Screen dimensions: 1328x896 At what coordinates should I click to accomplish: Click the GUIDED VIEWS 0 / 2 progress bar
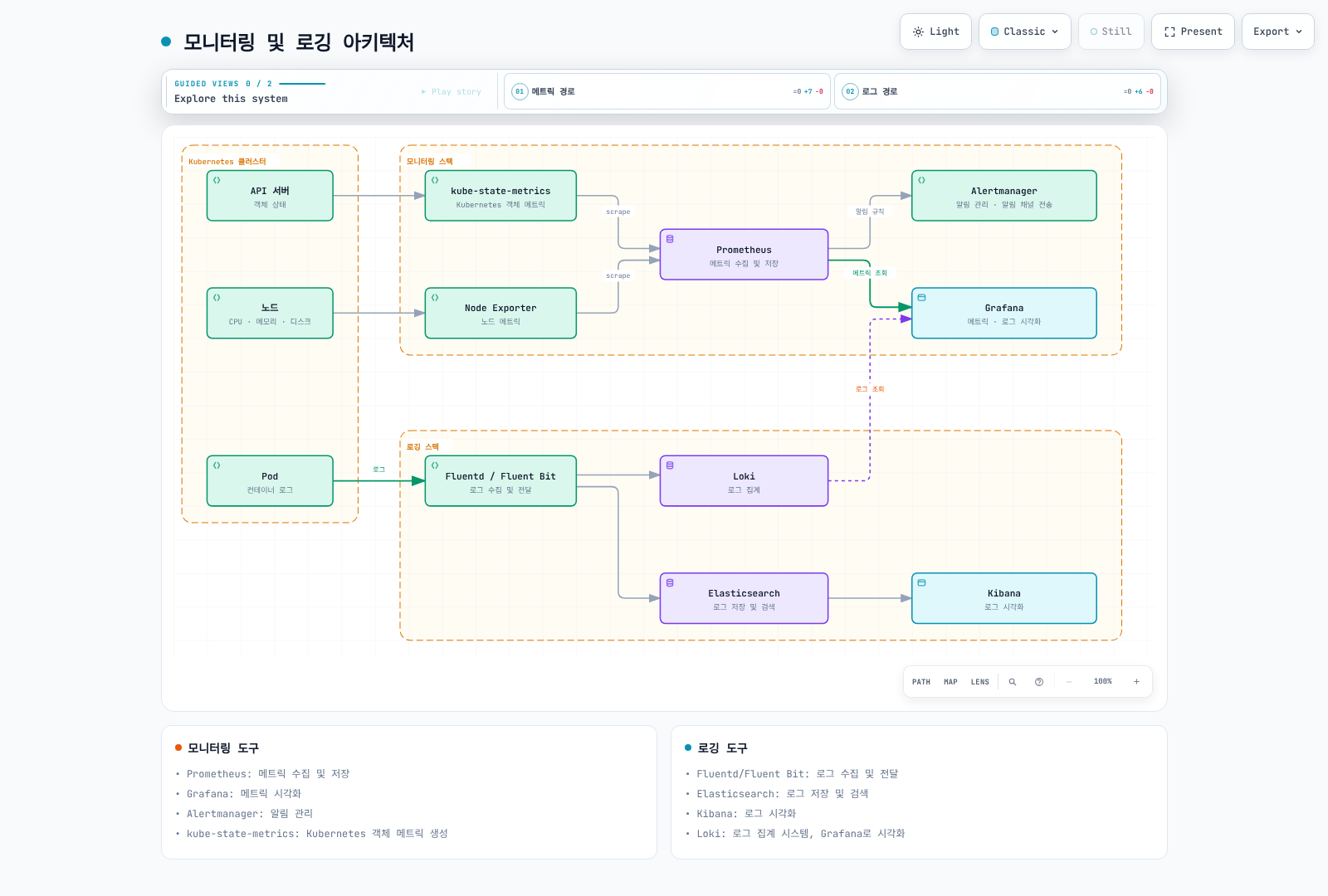click(302, 84)
